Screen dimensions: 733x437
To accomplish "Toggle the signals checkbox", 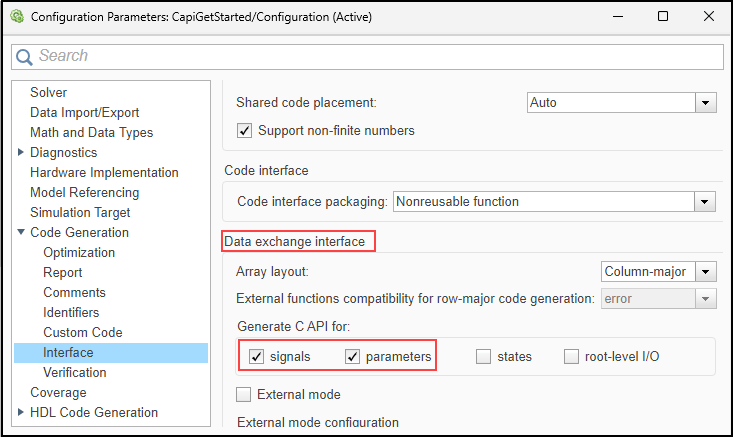I will 257,357.
